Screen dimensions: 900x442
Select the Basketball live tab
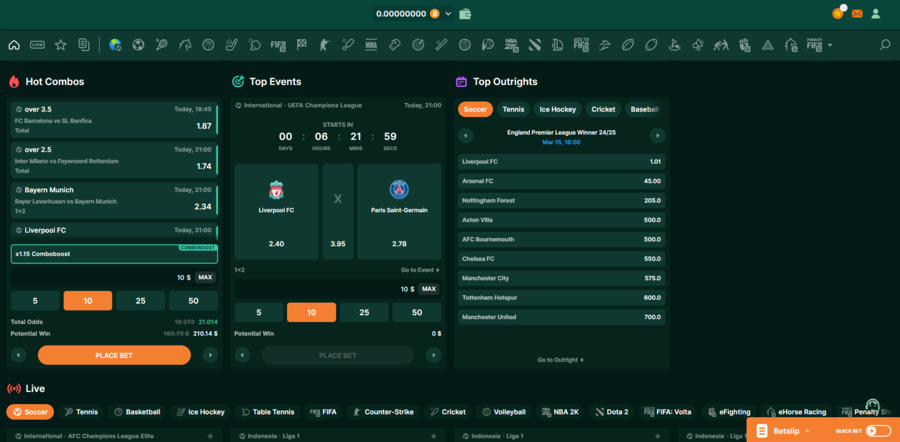pos(136,411)
